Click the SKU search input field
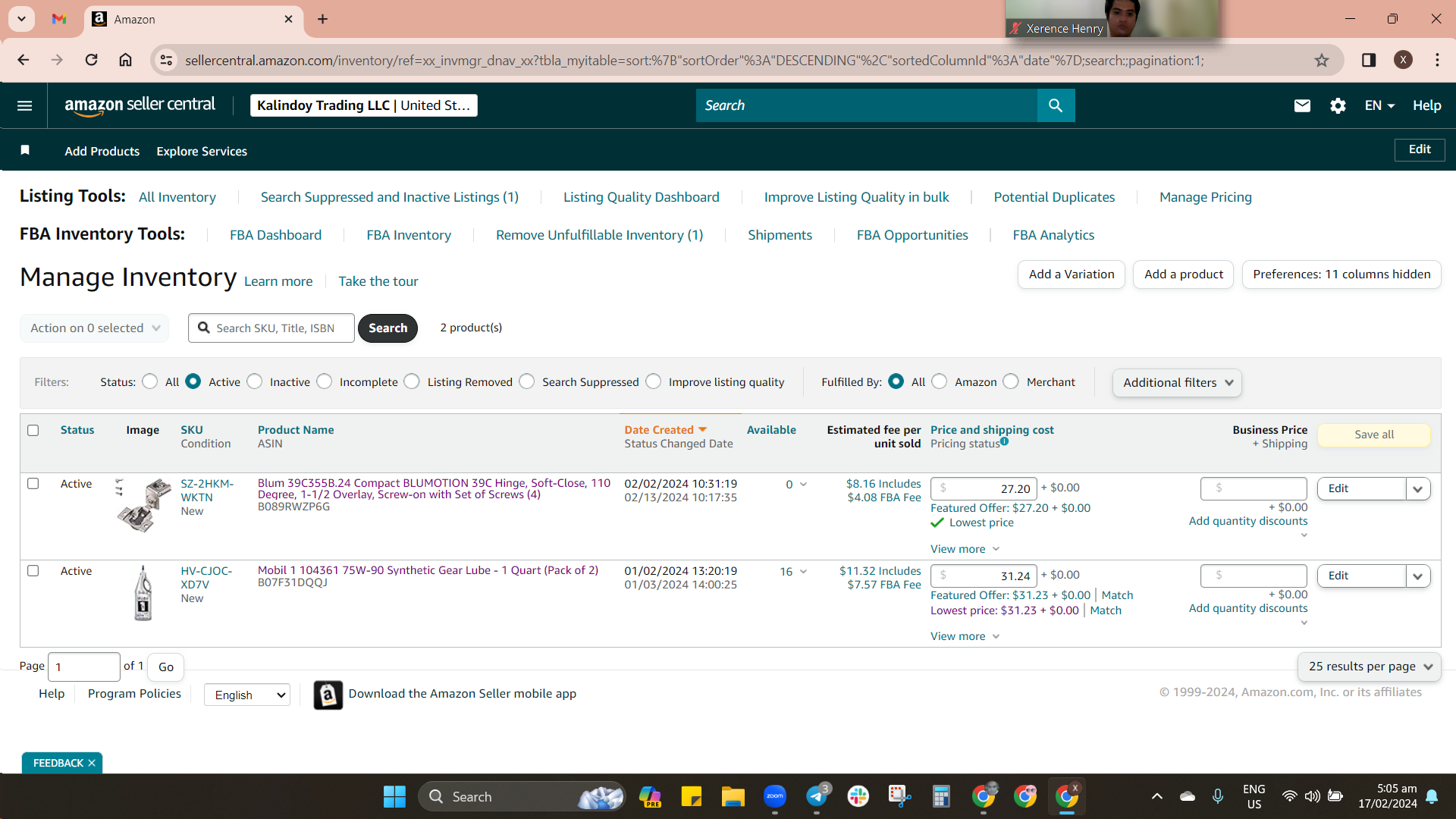The width and height of the screenshot is (1456, 819). coord(271,328)
